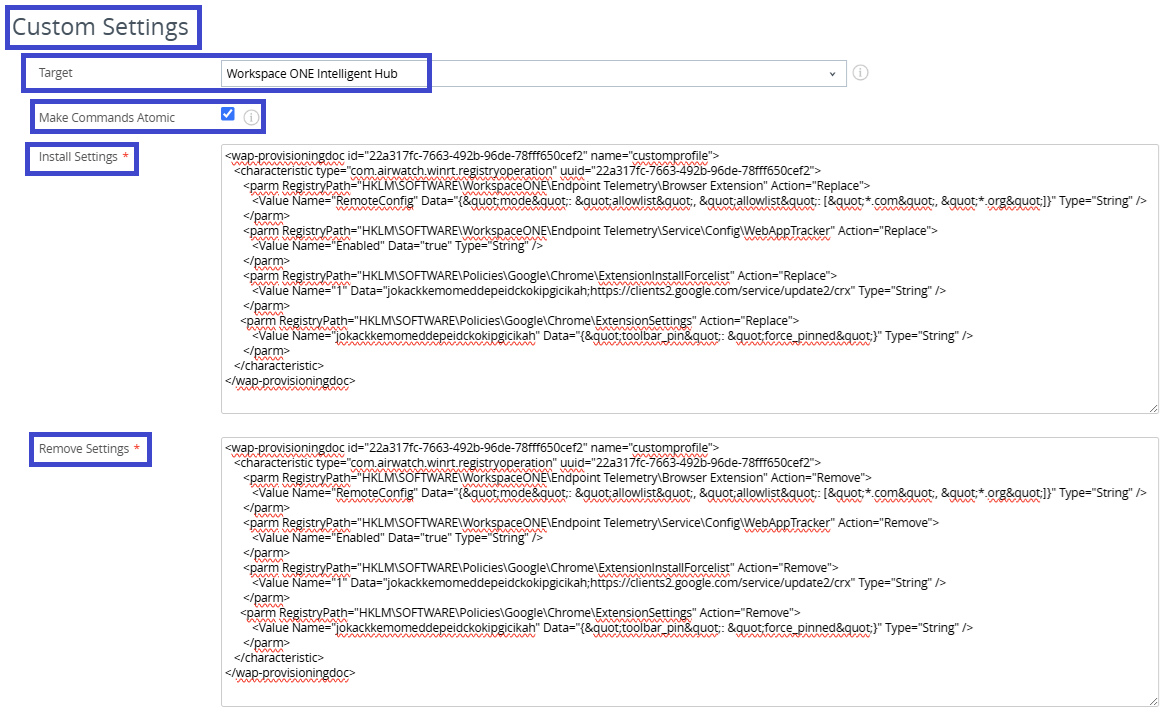Screen dimensions: 1165x722
Task: Click the closing wap-provisioningdoc tag in Install Settings
Action: point(290,381)
